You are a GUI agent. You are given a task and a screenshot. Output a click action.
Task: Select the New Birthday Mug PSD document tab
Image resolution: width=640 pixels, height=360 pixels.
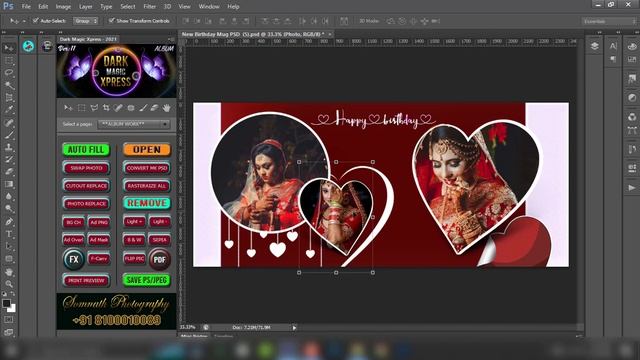pos(253,34)
